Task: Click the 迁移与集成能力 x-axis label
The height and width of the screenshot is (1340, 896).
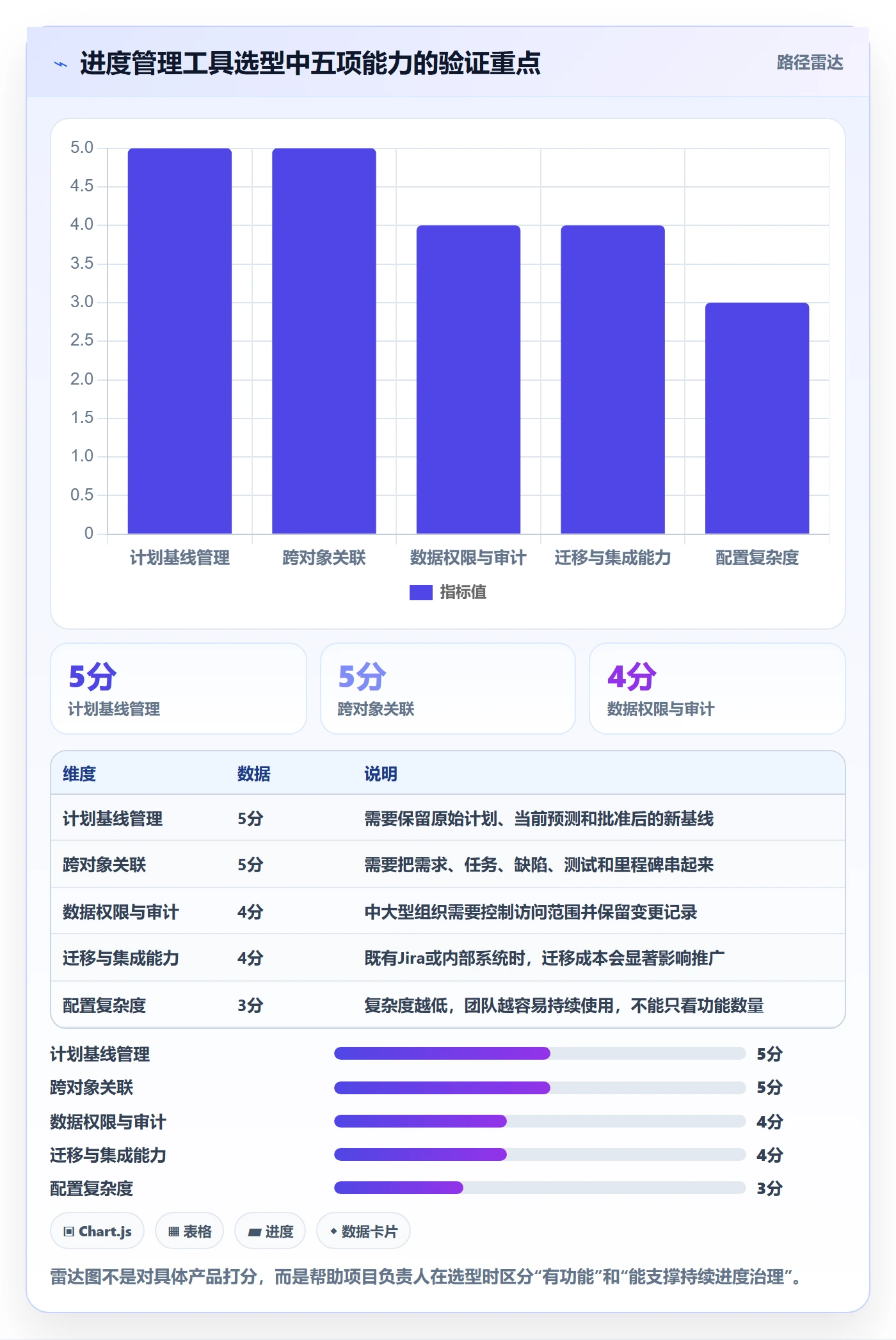Action: pyautogui.click(x=612, y=558)
